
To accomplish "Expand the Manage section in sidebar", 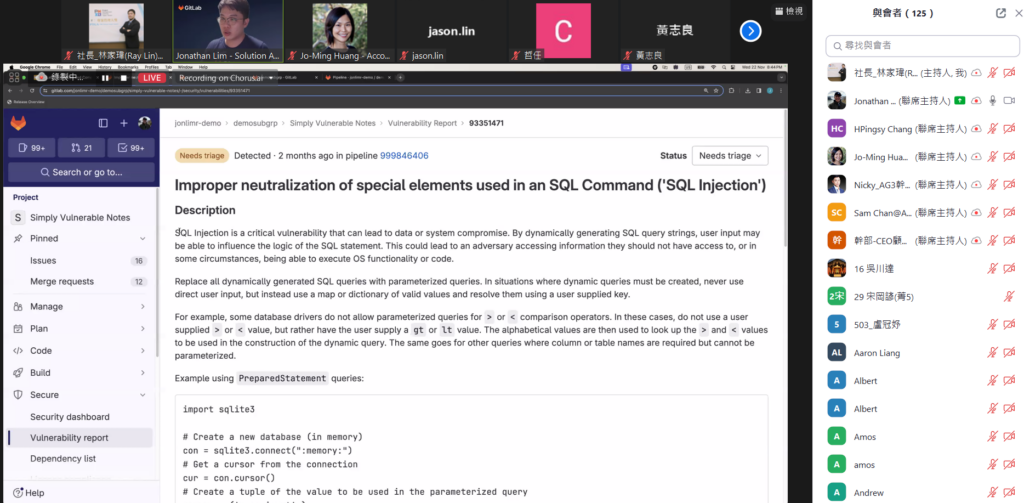I will point(143,307).
